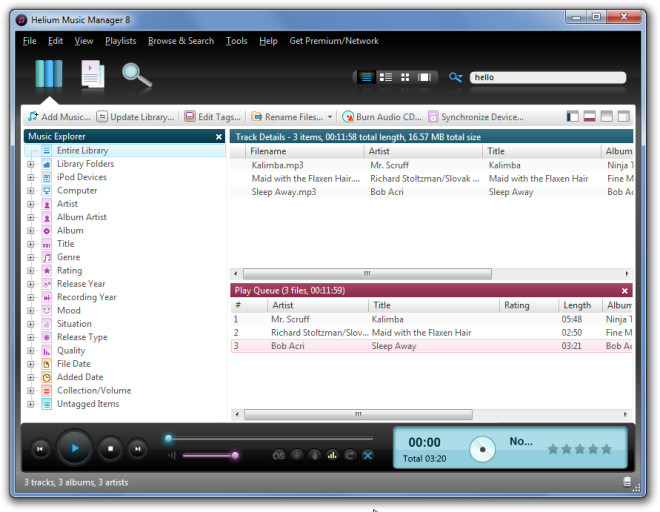Open quick search options icon

[455, 77]
